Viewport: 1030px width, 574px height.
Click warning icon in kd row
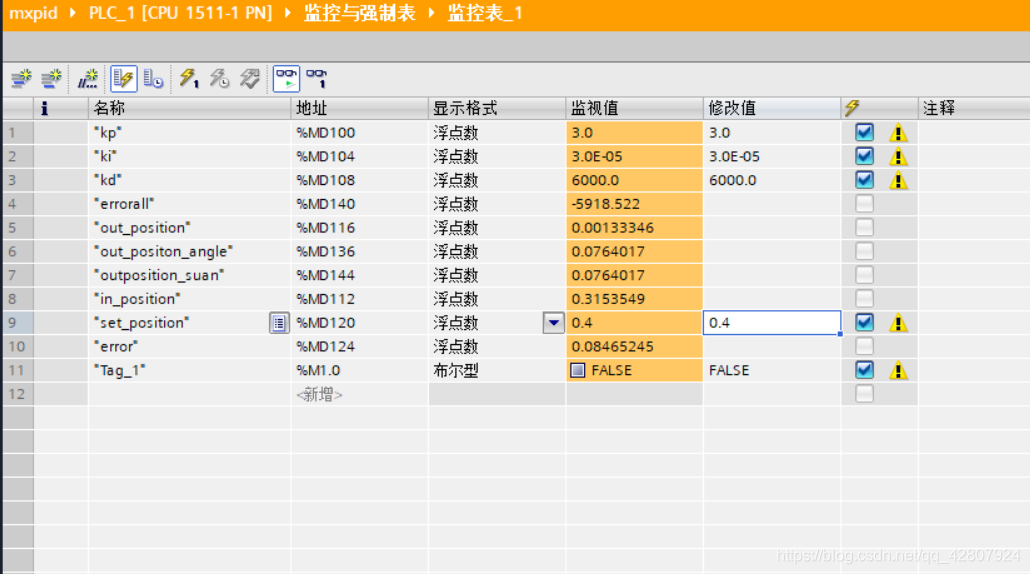(x=898, y=181)
